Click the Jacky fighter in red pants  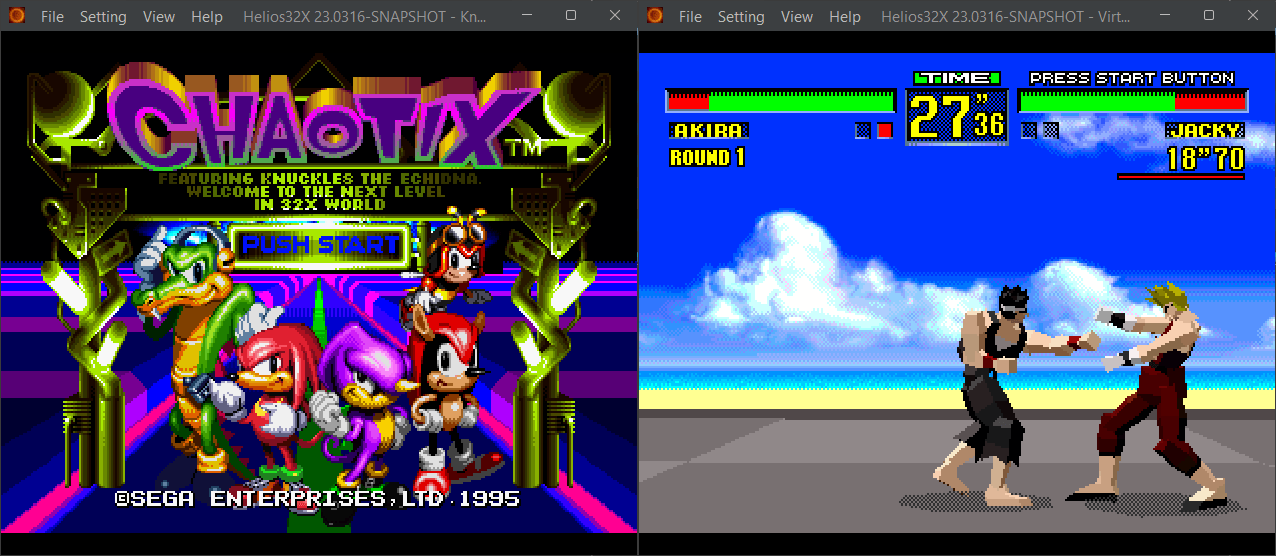[x=1160, y=390]
